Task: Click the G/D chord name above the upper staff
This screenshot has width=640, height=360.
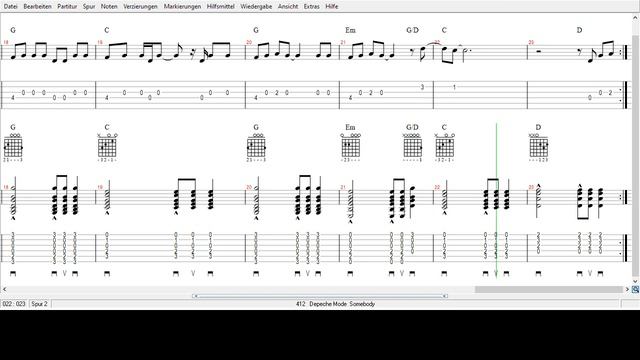Action: [x=413, y=30]
